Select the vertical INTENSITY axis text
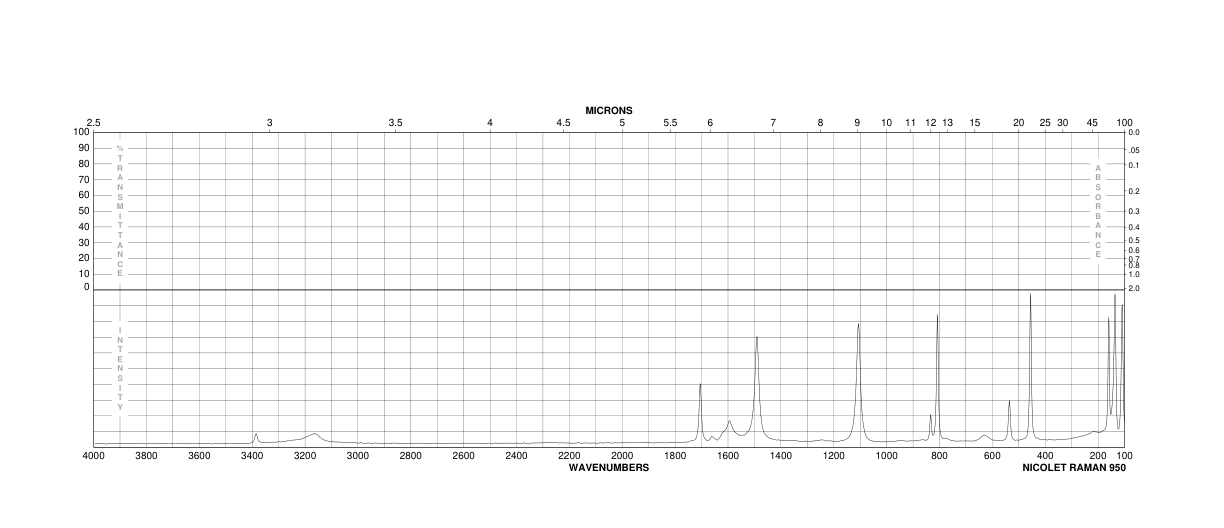 [120, 368]
